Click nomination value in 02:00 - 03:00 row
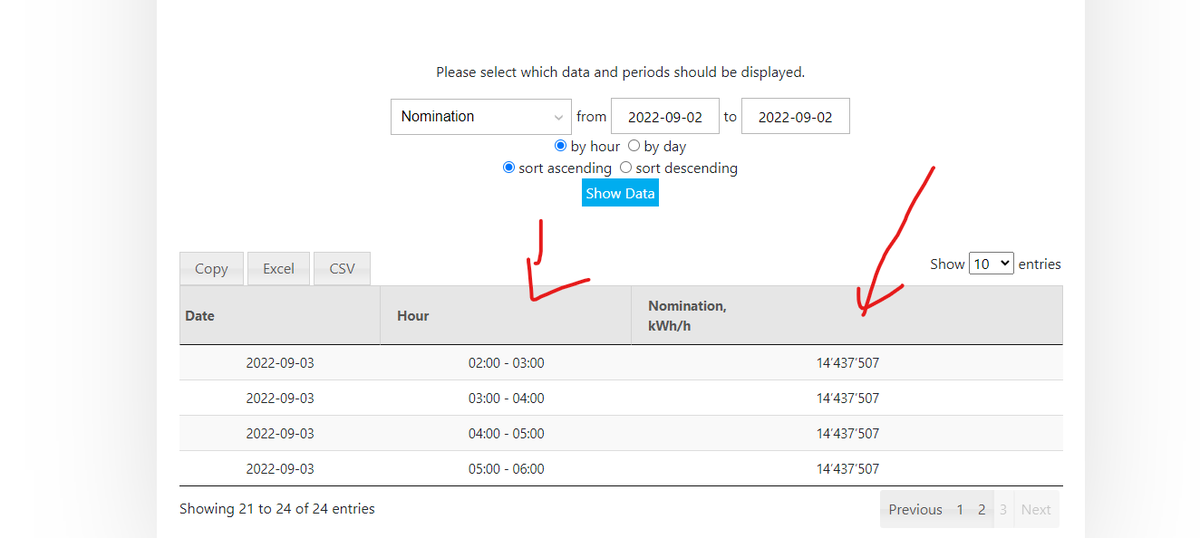This screenshot has height=538, width=1200. [x=847, y=363]
